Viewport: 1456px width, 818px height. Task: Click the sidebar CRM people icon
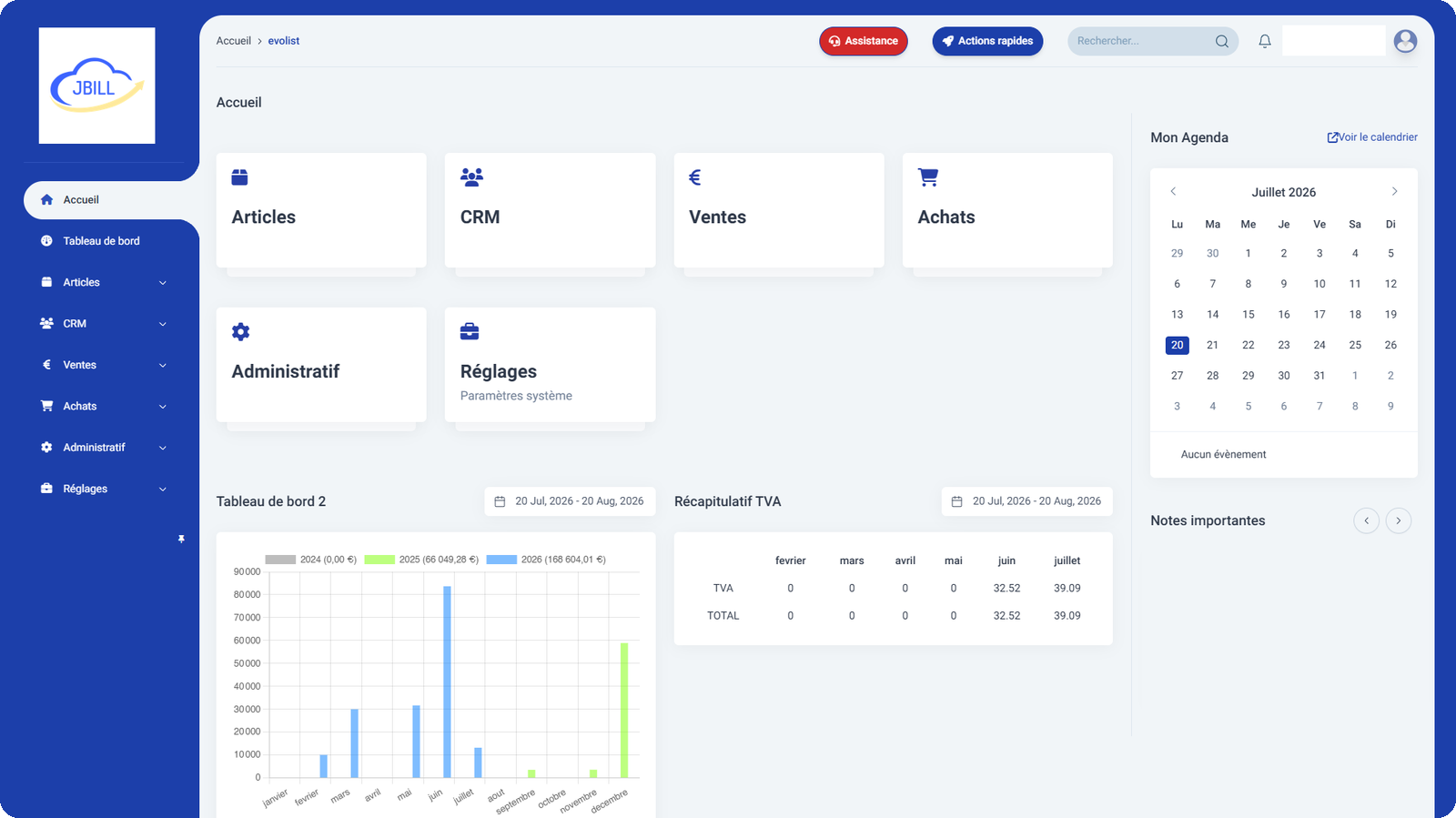(x=46, y=323)
